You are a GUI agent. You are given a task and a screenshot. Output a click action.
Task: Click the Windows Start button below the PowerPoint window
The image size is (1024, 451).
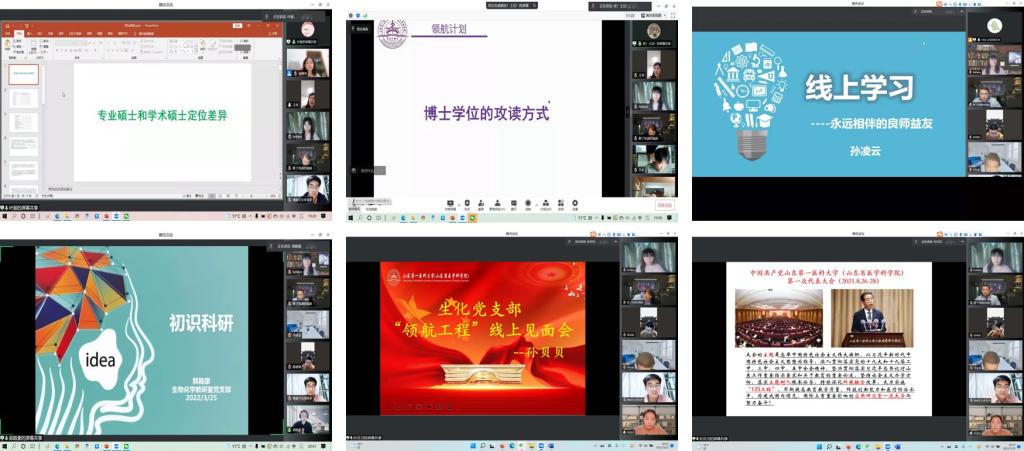pyautogui.click(x=5, y=216)
